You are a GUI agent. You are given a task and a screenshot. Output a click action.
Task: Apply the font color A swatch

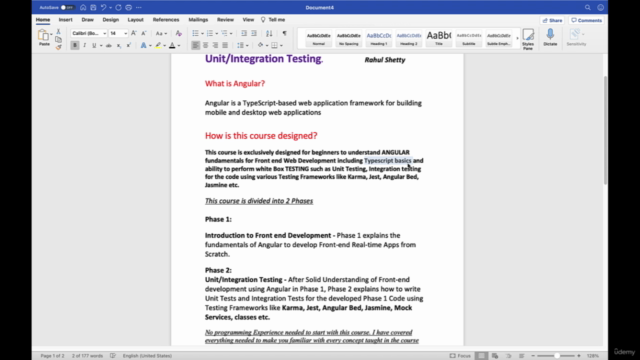tap(172, 45)
